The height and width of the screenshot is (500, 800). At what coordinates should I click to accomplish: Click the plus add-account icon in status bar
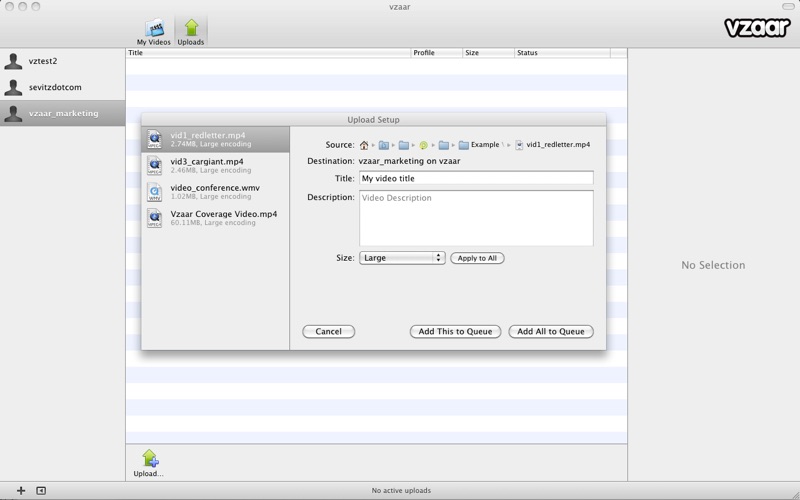(x=21, y=490)
